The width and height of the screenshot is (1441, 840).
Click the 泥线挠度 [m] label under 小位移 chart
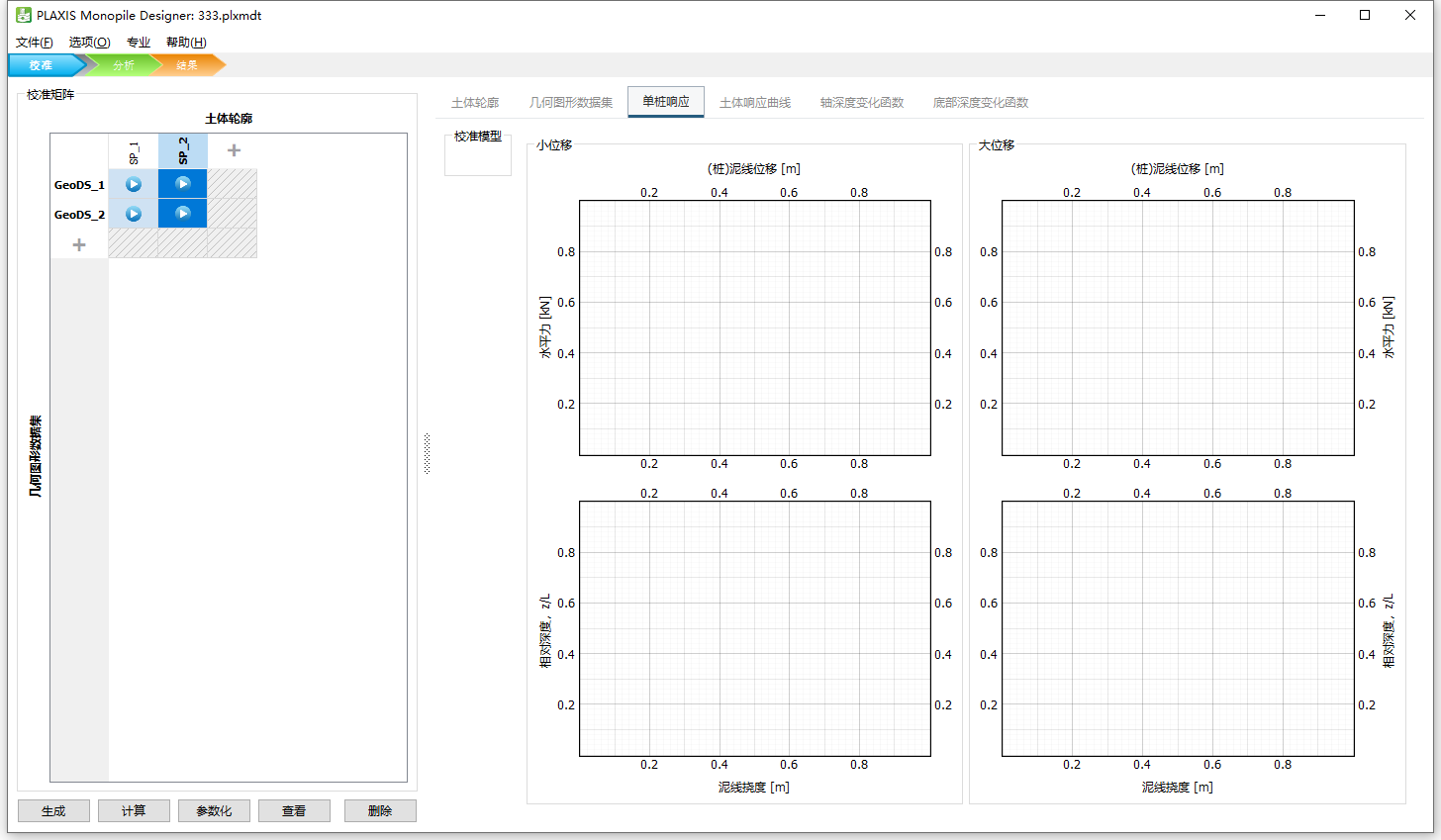[x=754, y=788]
